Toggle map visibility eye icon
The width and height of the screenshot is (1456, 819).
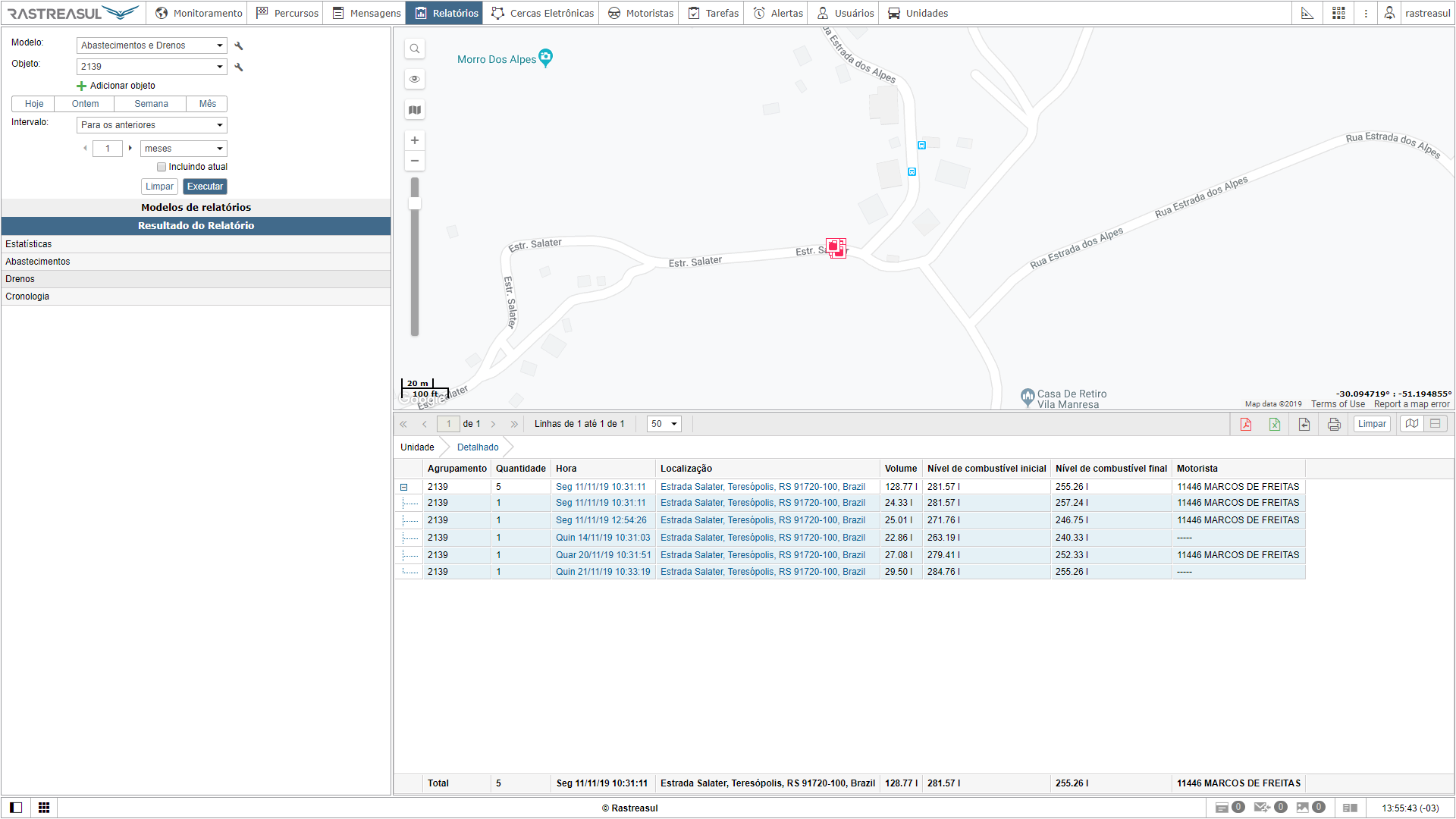[414, 79]
